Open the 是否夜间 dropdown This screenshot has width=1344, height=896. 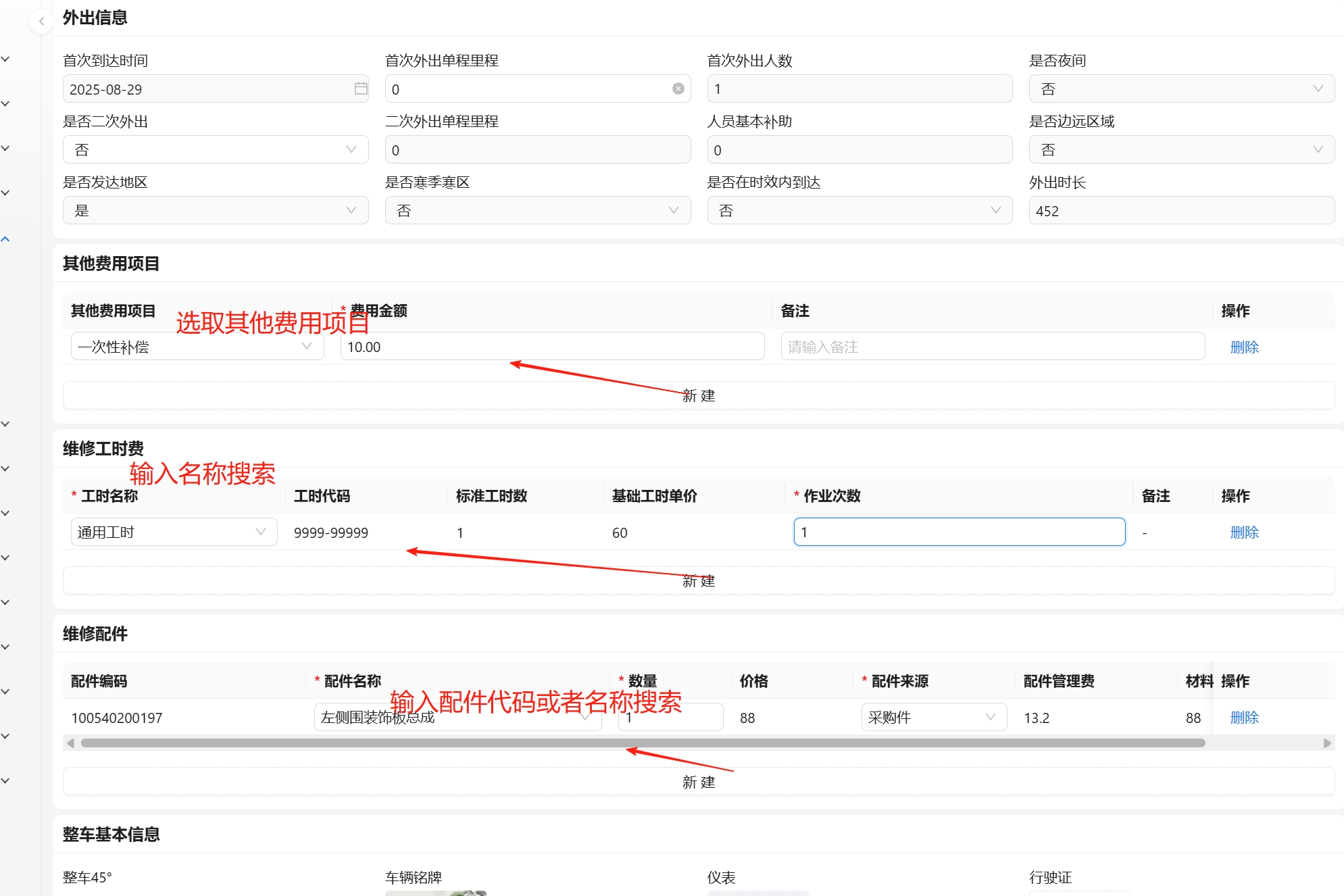pos(1181,89)
